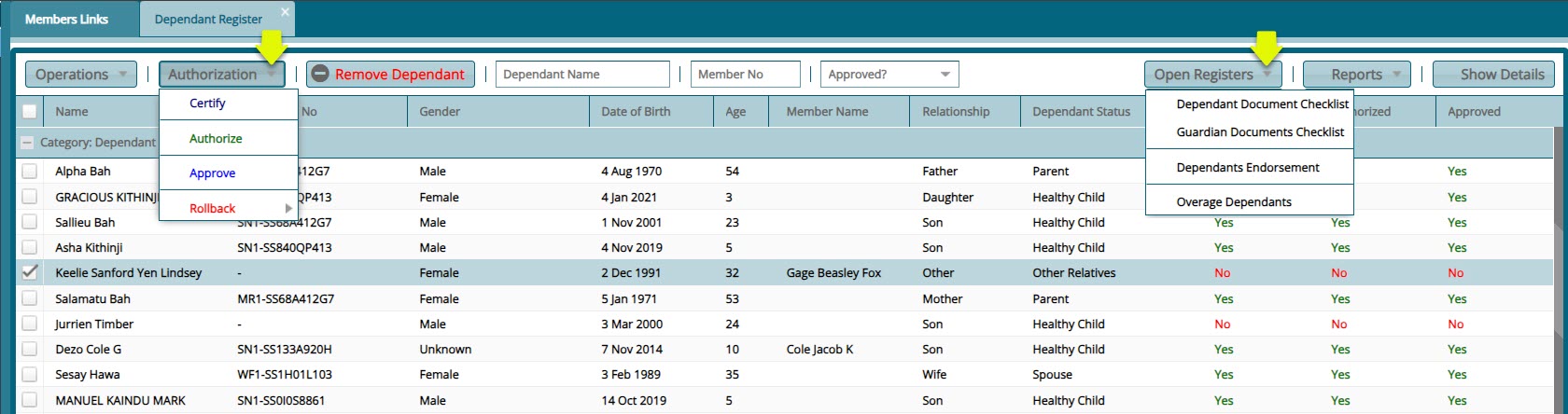Click the red minus Remove Dependant icon

click(320, 75)
